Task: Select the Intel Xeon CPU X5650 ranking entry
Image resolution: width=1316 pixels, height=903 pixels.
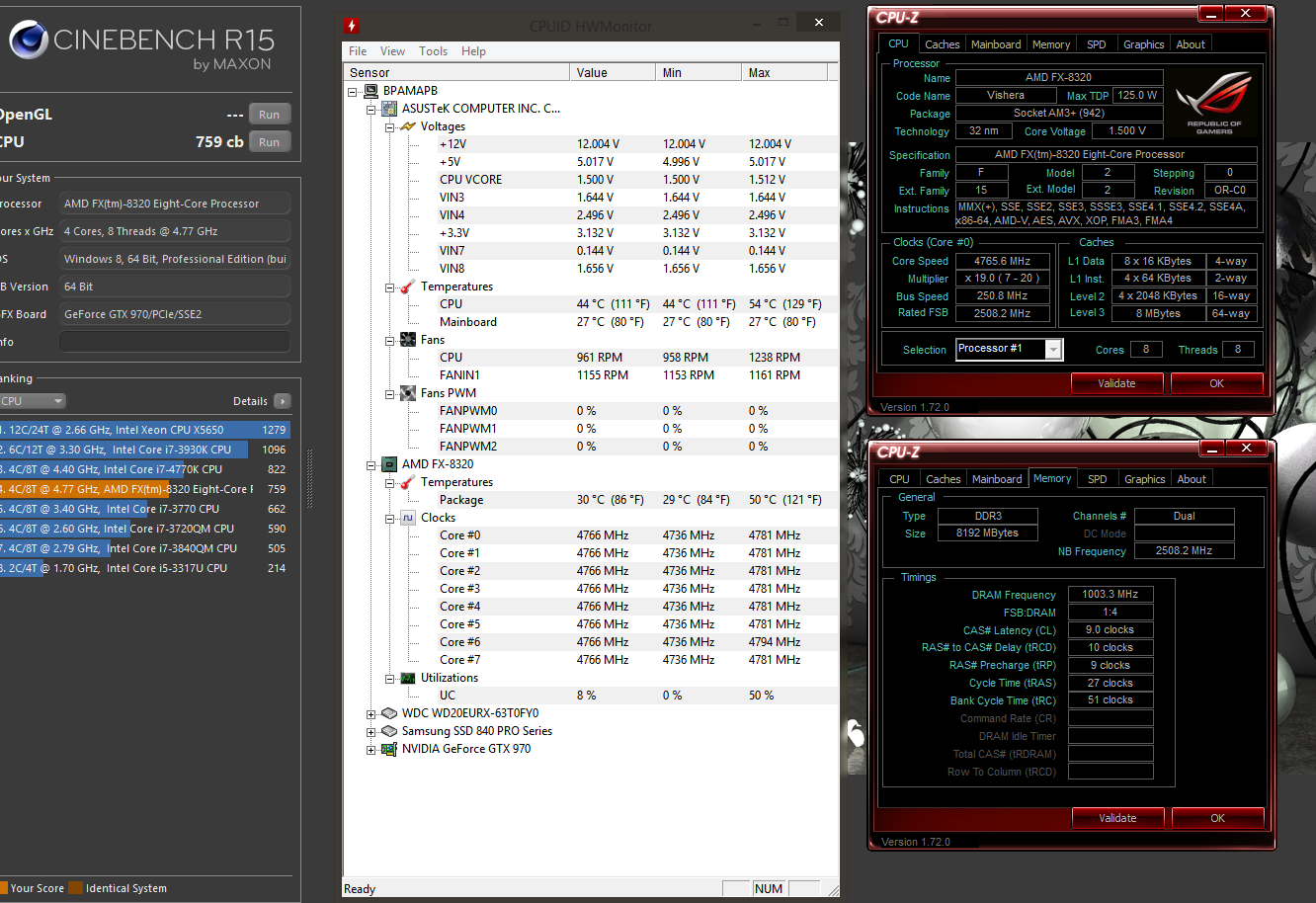Action: tap(144, 430)
